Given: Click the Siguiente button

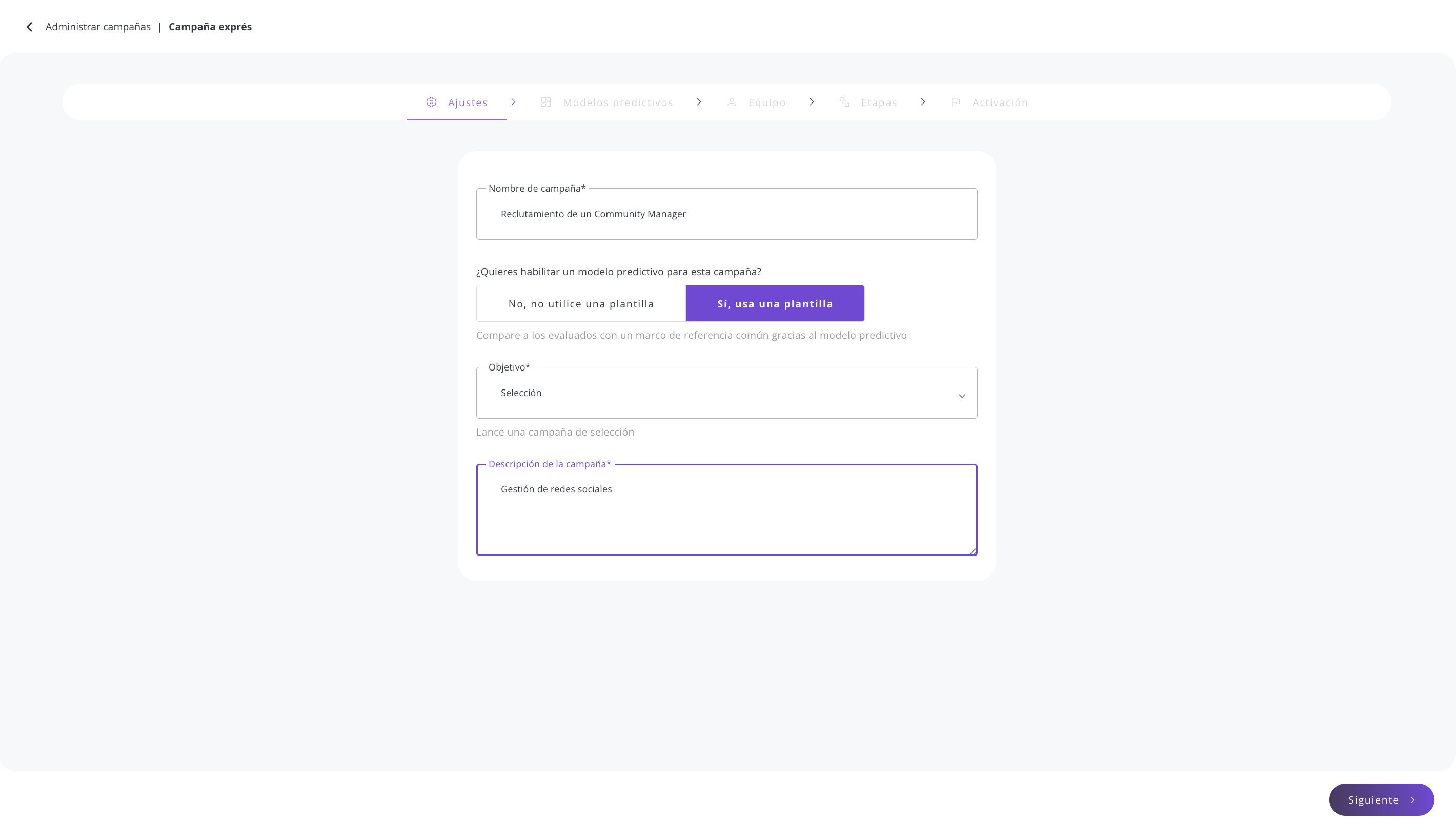Looking at the screenshot, I should [1381, 799].
